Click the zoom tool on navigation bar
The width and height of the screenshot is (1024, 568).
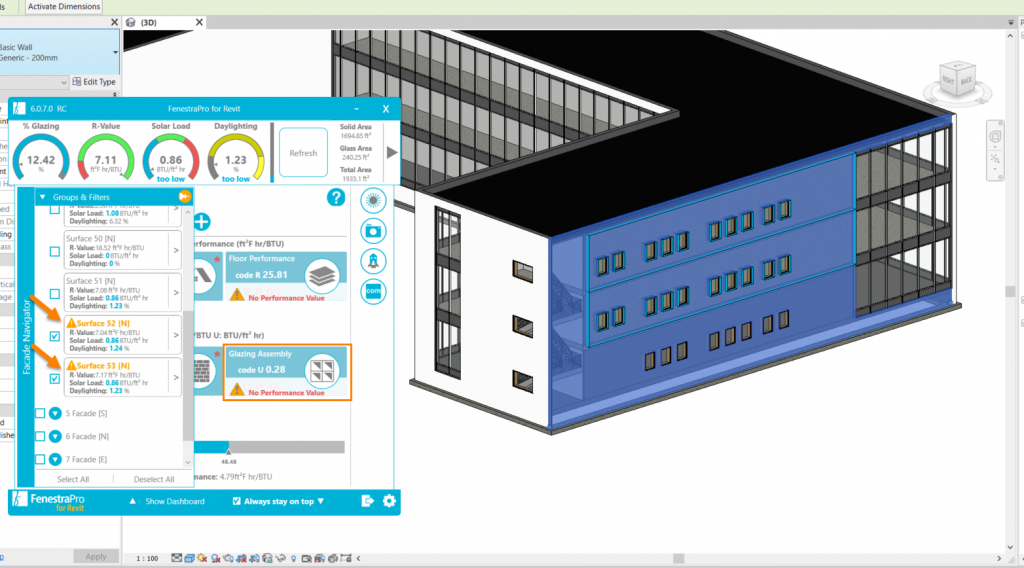[x=995, y=159]
